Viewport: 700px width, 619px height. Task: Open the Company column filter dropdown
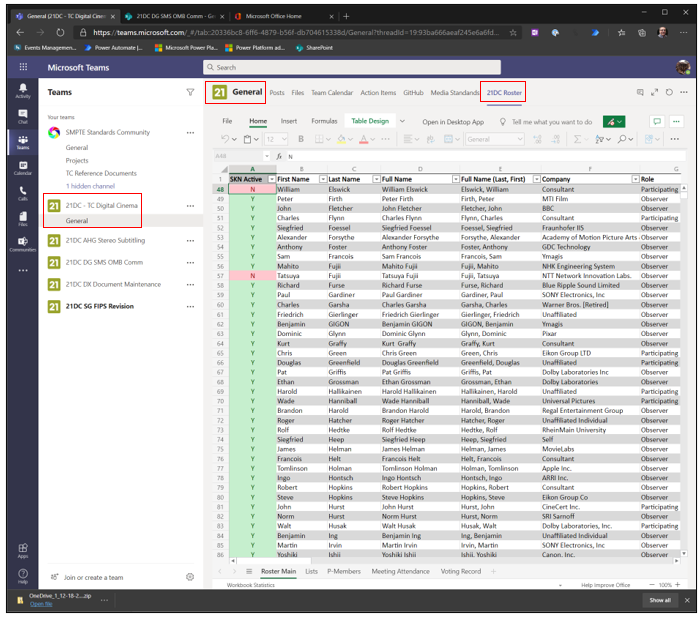tap(634, 179)
